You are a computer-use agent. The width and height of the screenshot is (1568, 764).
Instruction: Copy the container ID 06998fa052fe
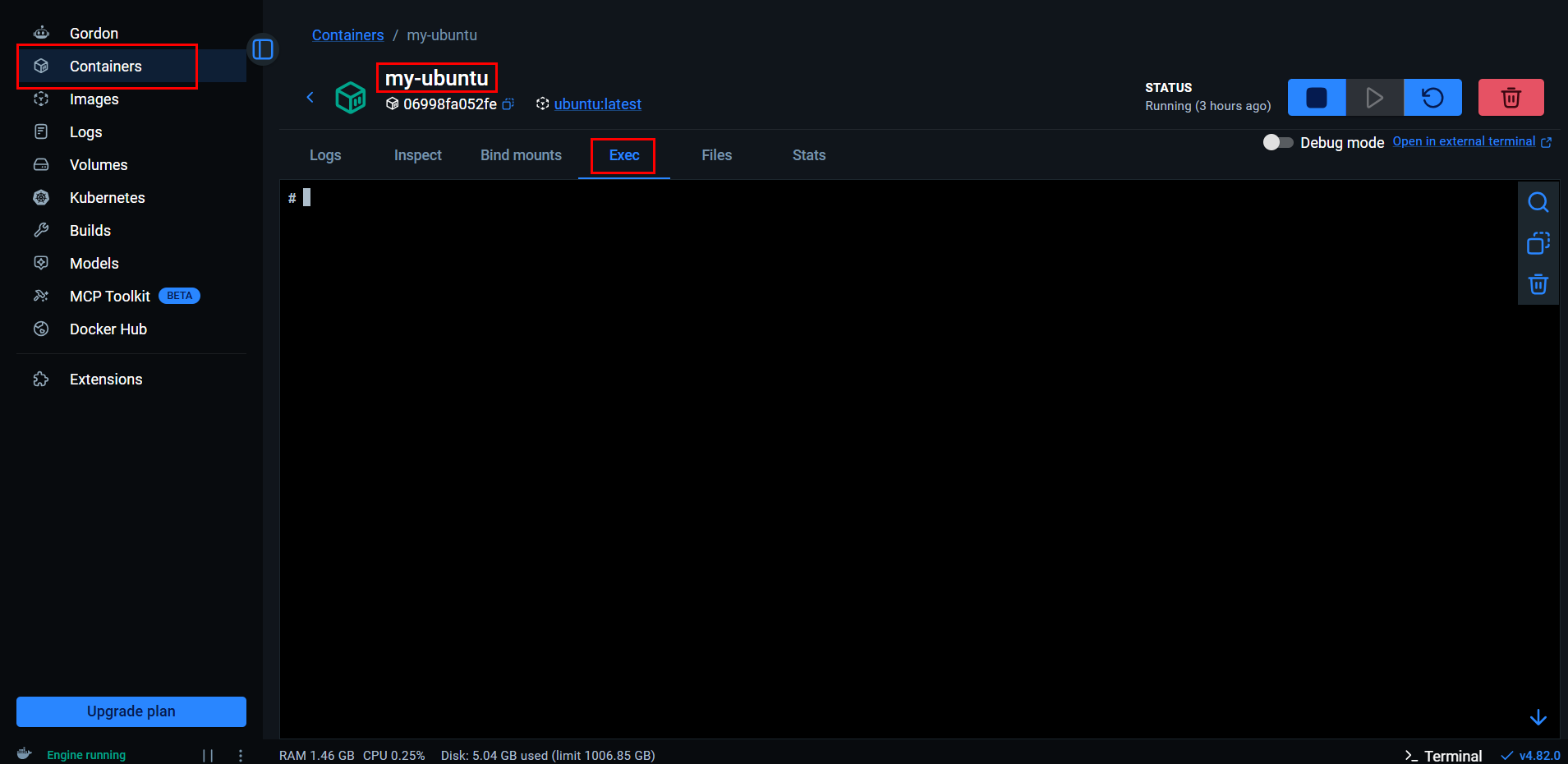coord(508,104)
